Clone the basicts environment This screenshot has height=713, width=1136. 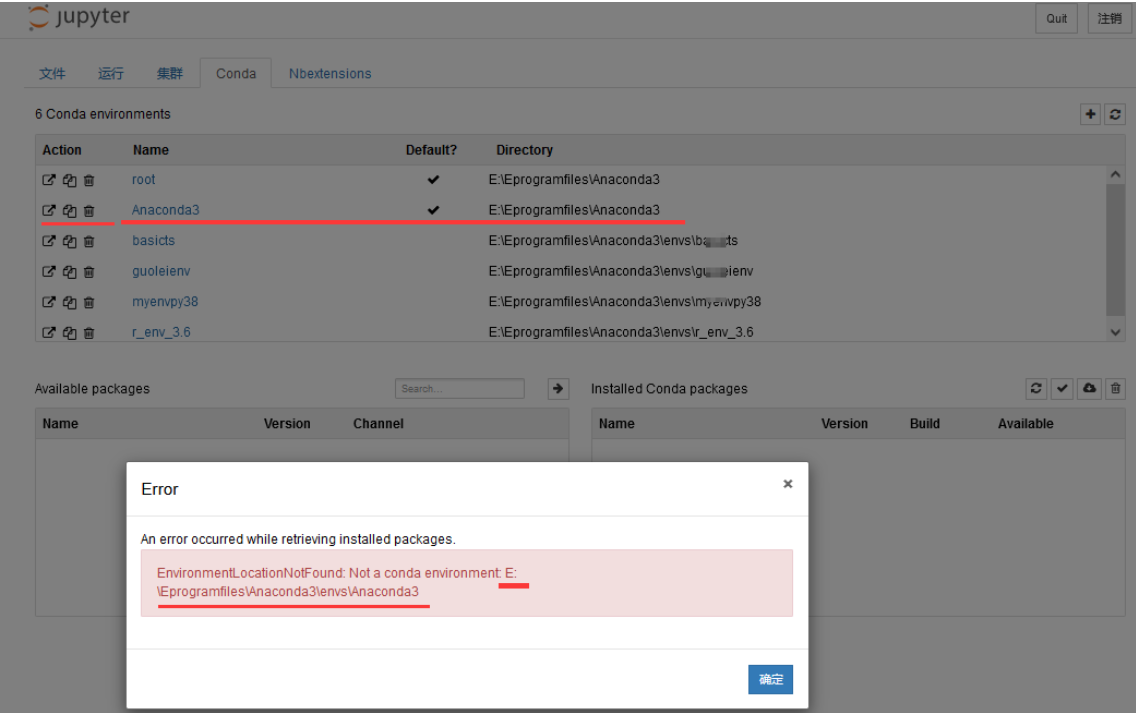pyautogui.click(x=70, y=241)
